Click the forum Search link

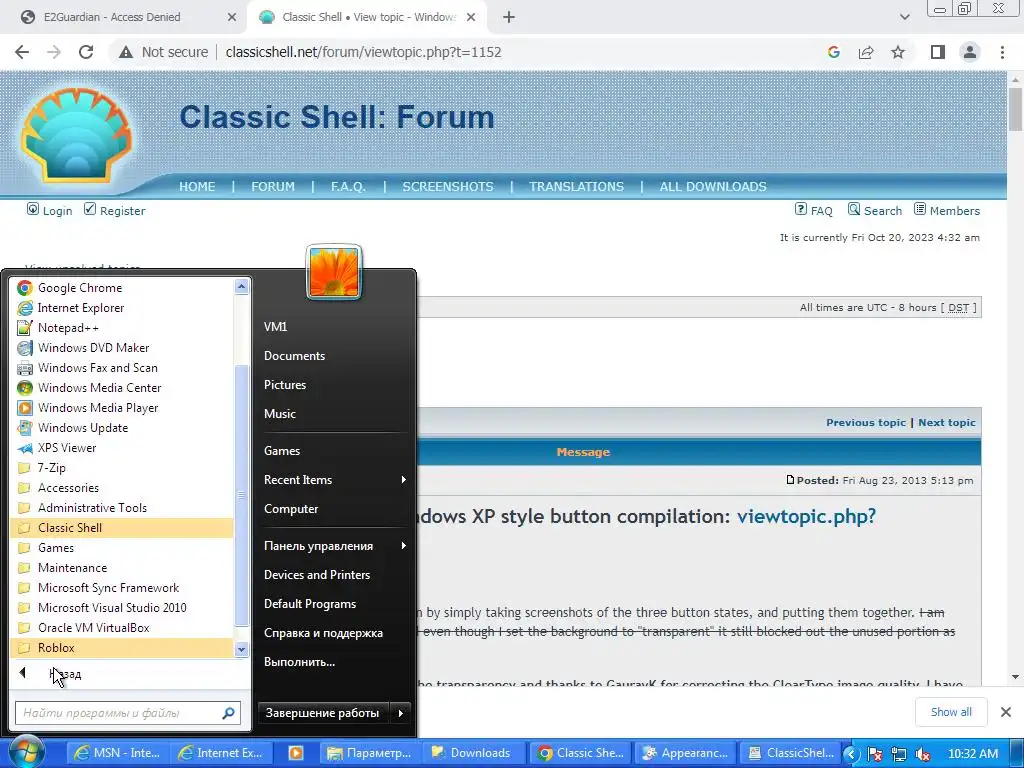[875, 210]
